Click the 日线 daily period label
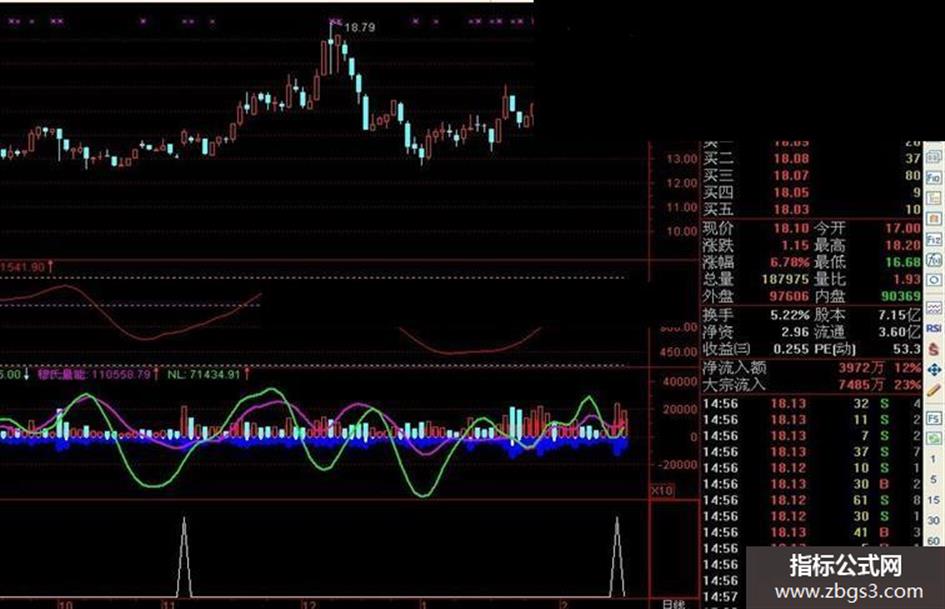Viewport: 945px width, 609px height. coord(673,604)
